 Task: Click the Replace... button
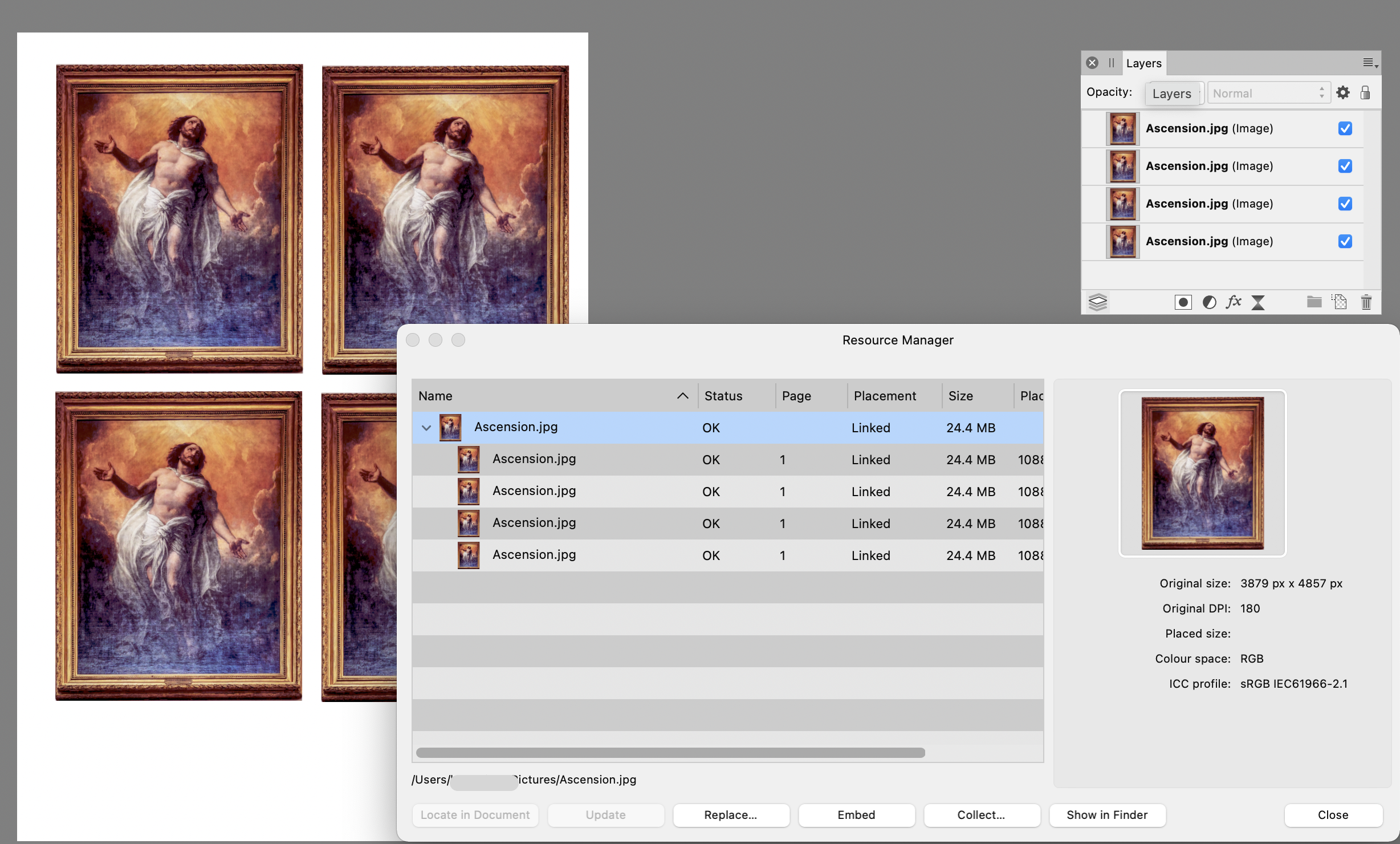click(x=731, y=815)
